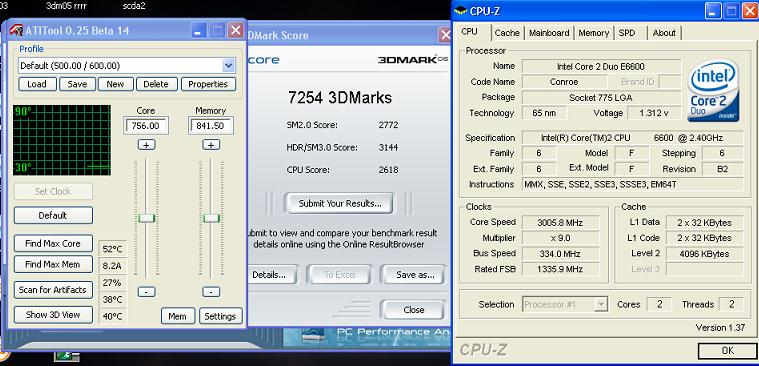The height and width of the screenshot is (366, 759).
Task: Decrease Core clock with minus button
Action: point(146,292)
